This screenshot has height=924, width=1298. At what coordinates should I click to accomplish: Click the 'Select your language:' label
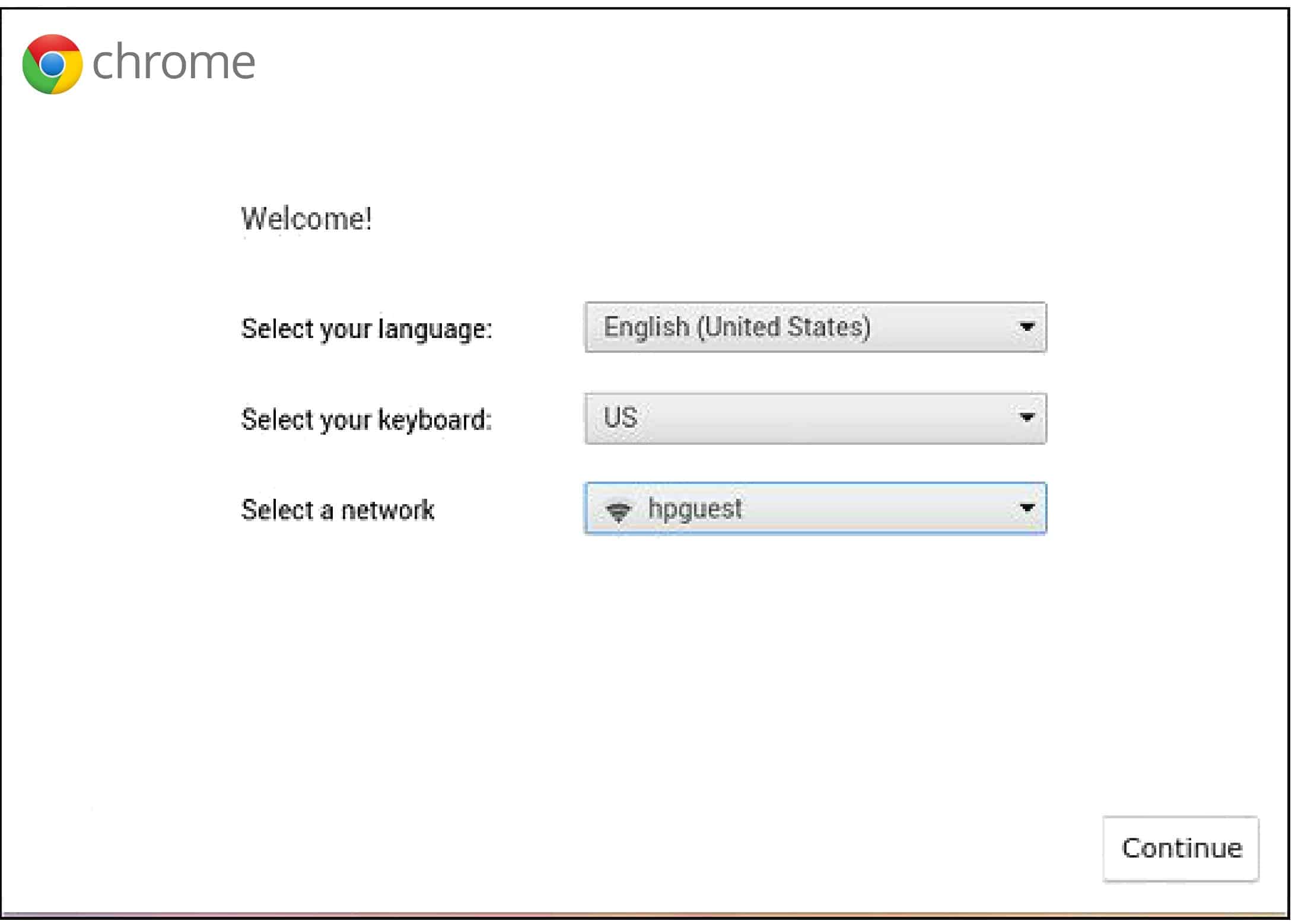coord(367,329)
